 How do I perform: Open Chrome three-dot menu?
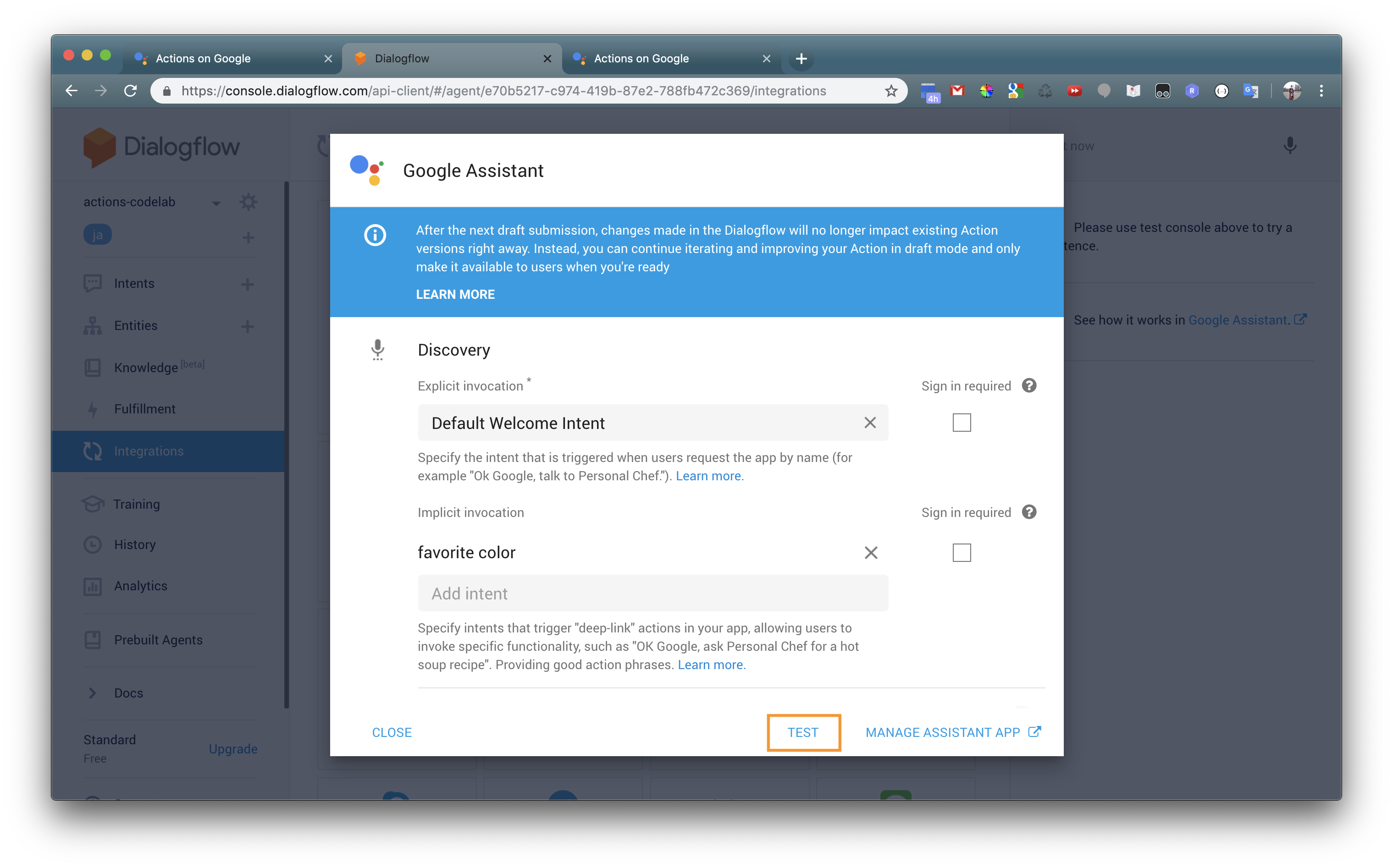pos(1321,91)
